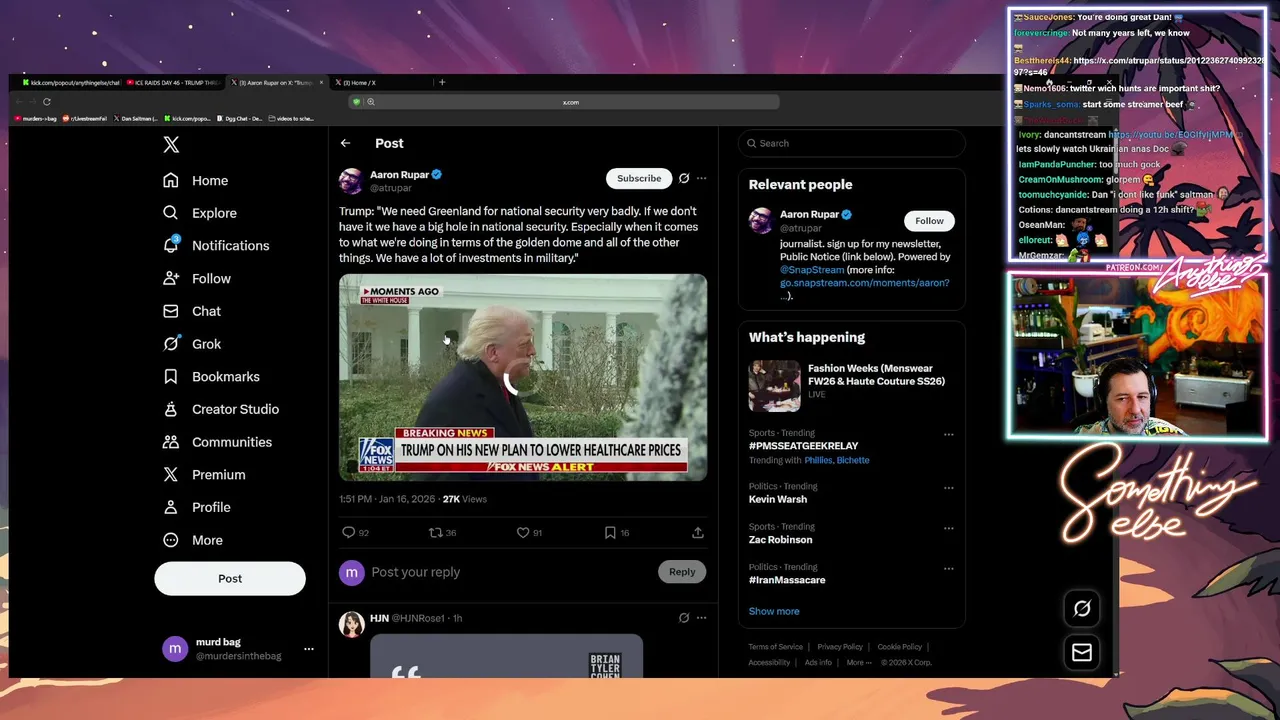1280x720 pixels.
Task: Bookmark the post with the bookmark icon
Action: click(610, 532)
